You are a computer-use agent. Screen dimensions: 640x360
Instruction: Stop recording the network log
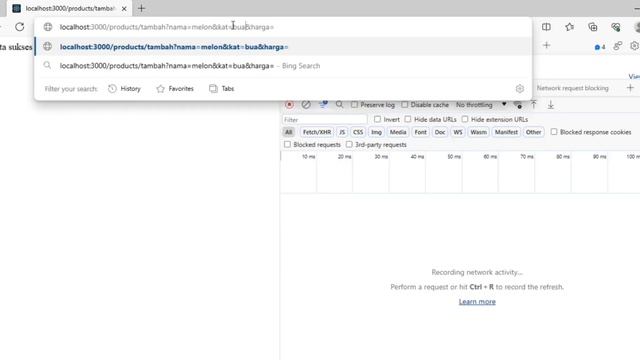pyautogui.click(x=289, y=104)
